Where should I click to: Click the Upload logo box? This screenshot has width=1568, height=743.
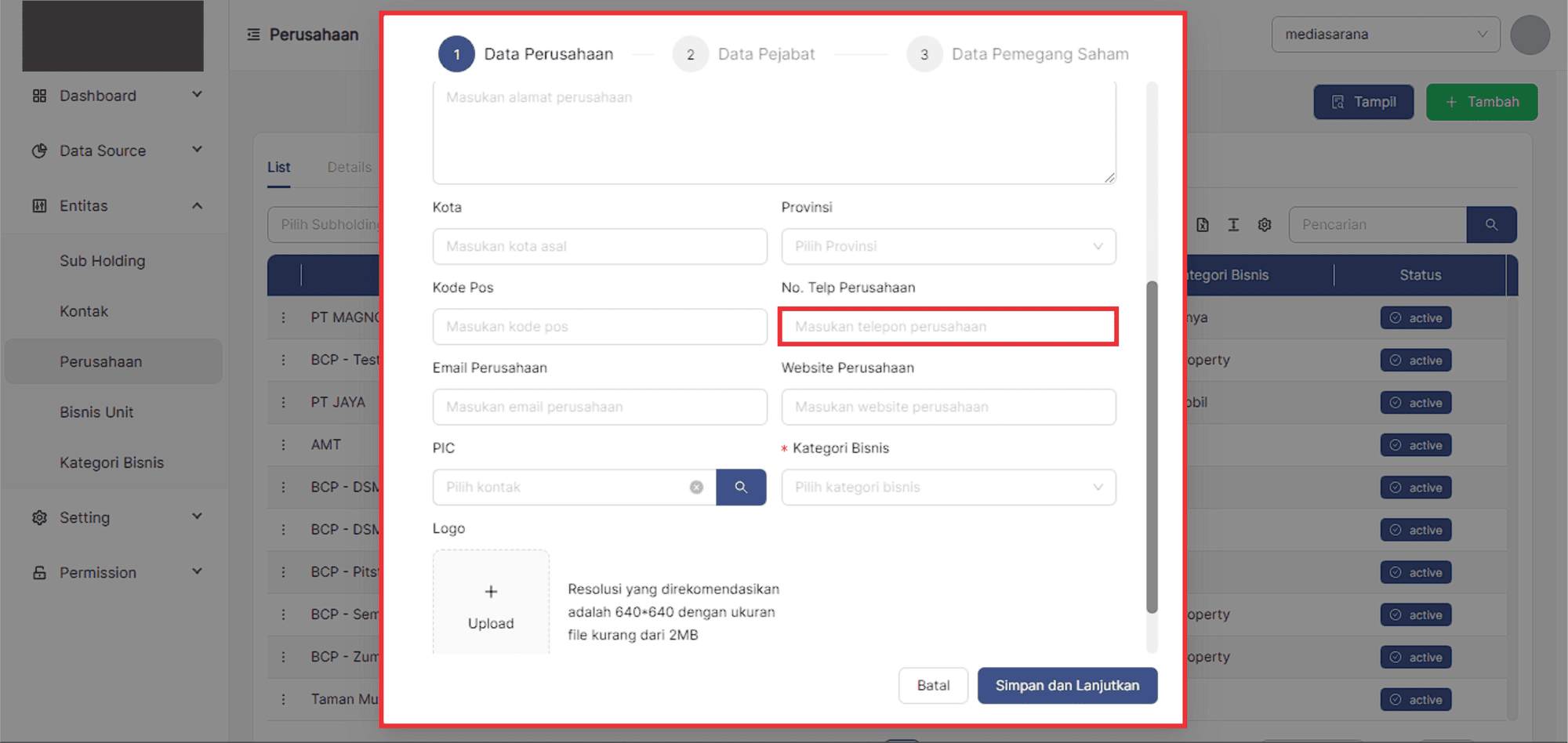(491, 603)
